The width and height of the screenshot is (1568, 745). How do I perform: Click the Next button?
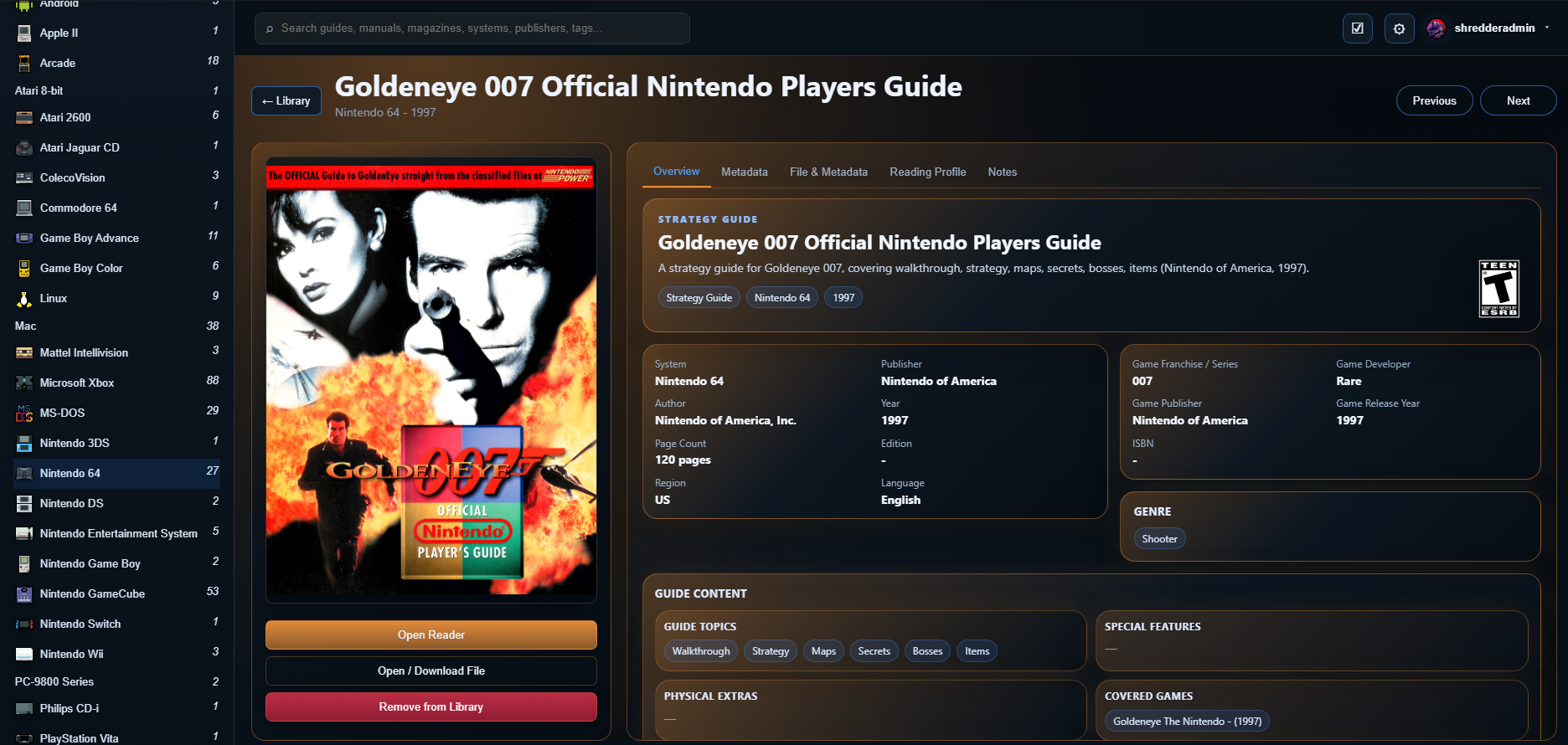(x=1518, y=100)
